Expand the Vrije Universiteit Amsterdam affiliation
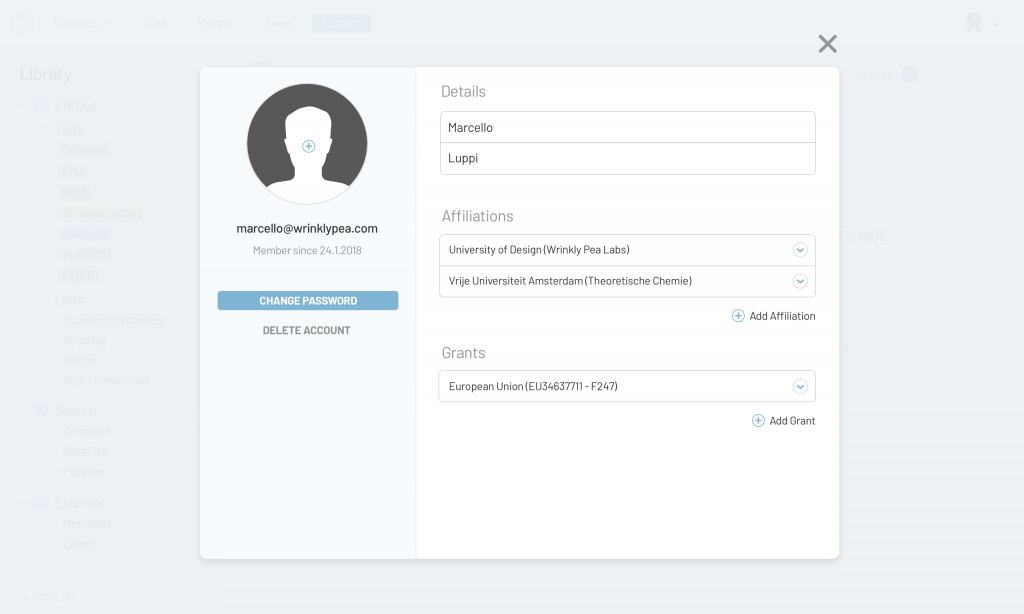Screen dimensions: 1024x614 (800, 281)
